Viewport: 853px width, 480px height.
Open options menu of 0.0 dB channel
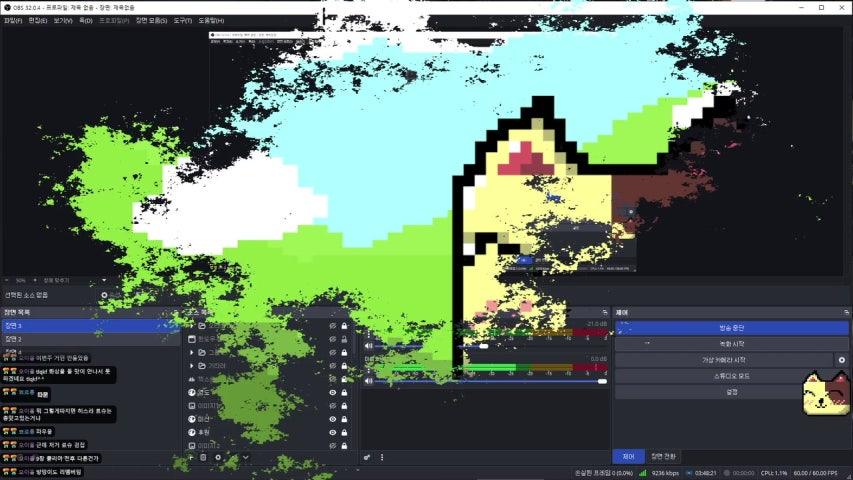coord(369,369)
